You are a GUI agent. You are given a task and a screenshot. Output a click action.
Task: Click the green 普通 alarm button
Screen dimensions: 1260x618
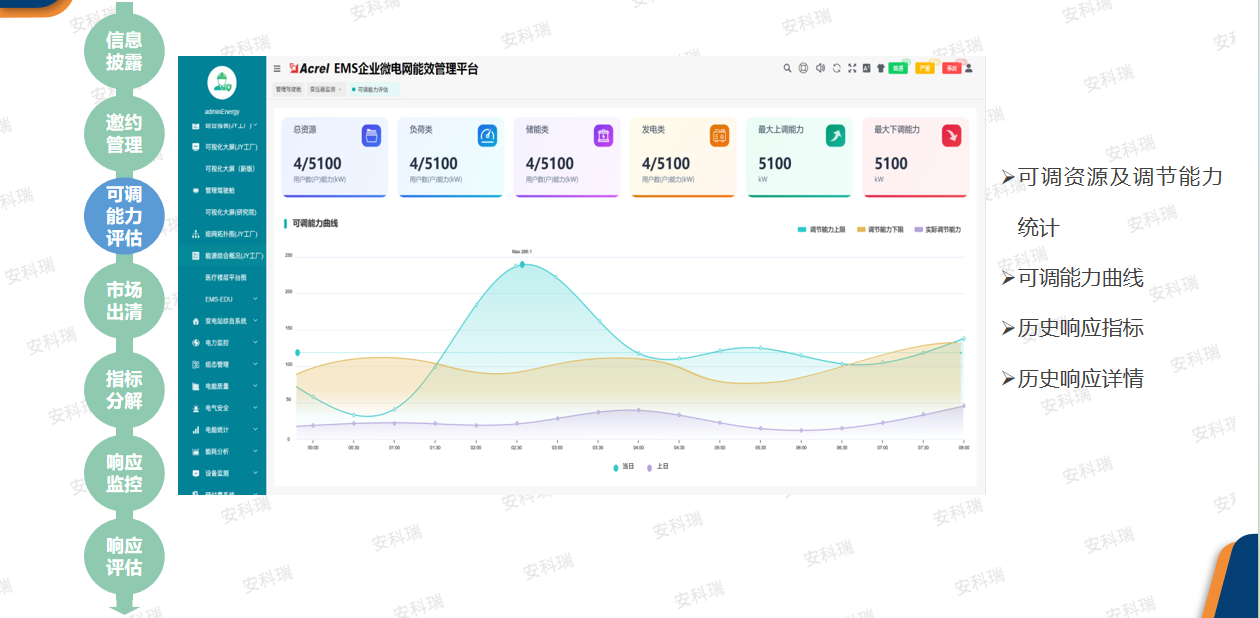(898, 68)
